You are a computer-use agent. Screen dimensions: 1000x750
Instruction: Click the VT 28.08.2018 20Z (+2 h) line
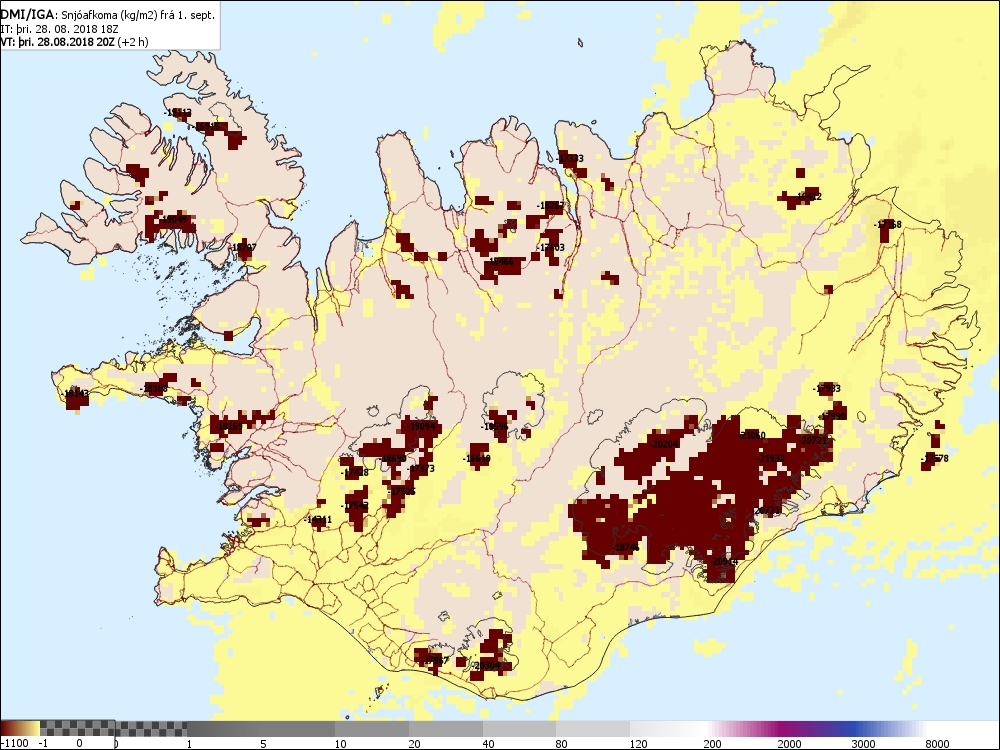(75, 42)
